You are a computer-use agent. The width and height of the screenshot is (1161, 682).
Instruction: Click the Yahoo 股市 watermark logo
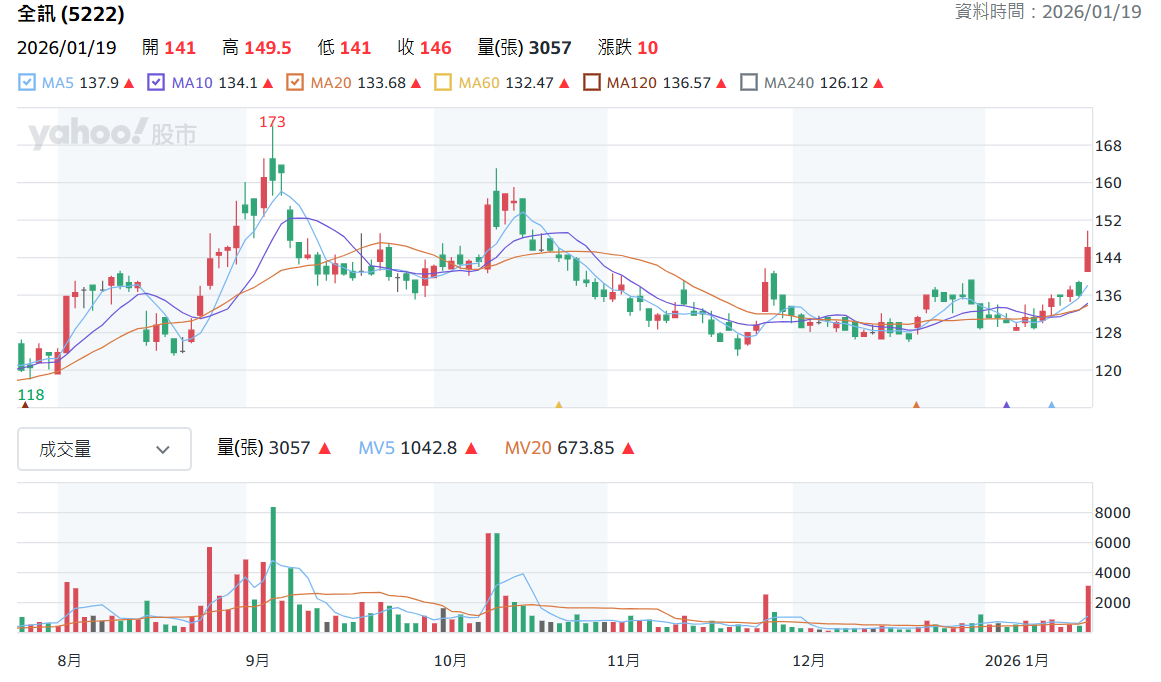click(113, 133)
